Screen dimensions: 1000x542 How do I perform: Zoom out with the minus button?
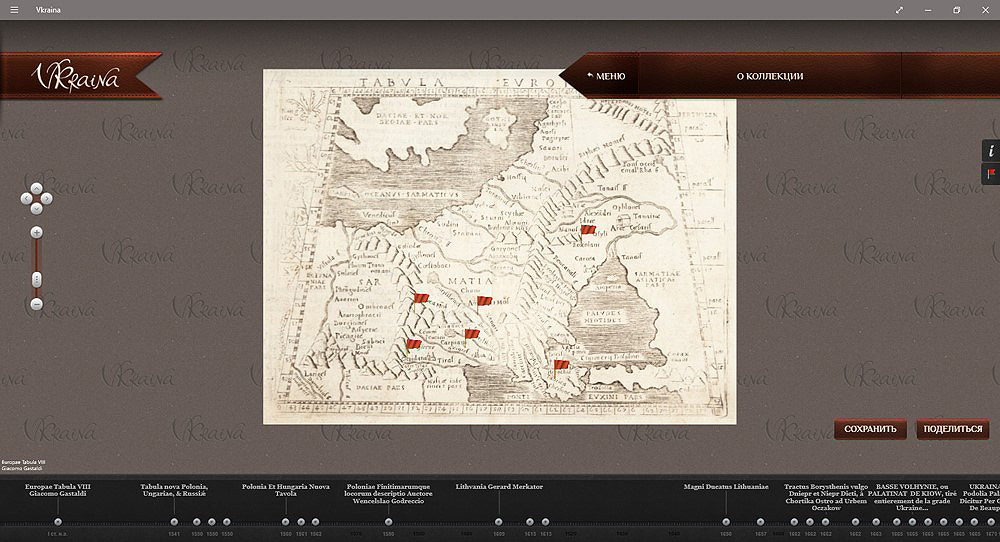[36, 304]
